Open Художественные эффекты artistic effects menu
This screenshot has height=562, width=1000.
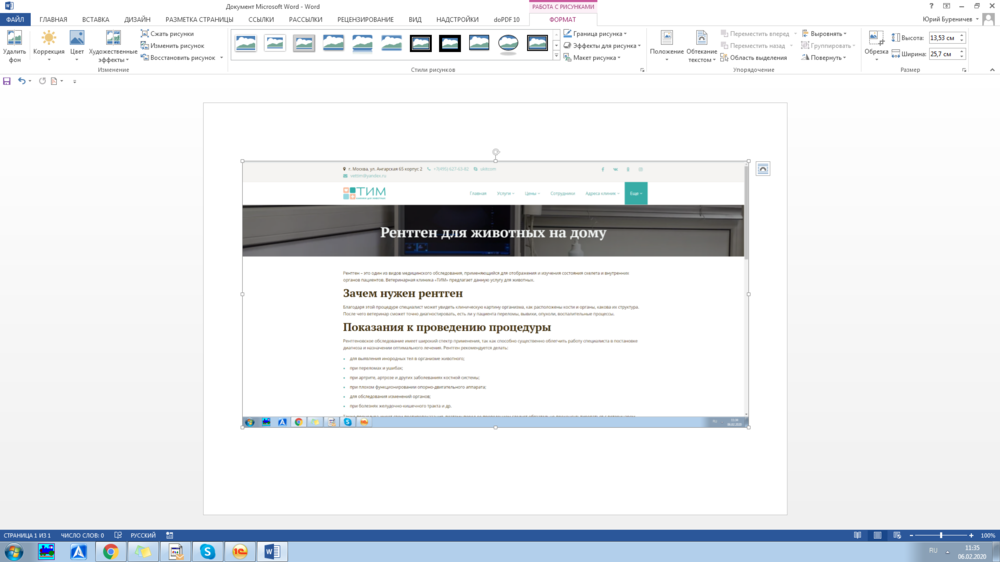pos(113,46)
